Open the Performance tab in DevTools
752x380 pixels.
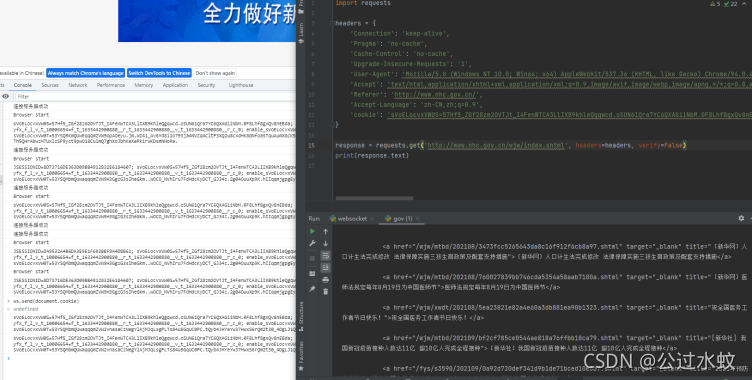pos(111,85)
